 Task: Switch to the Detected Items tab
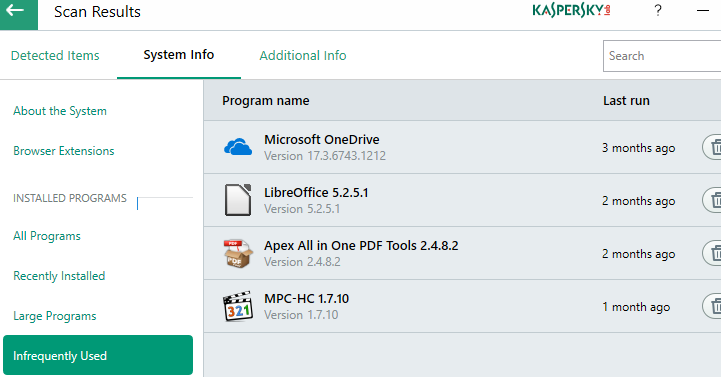coord(55,56)
